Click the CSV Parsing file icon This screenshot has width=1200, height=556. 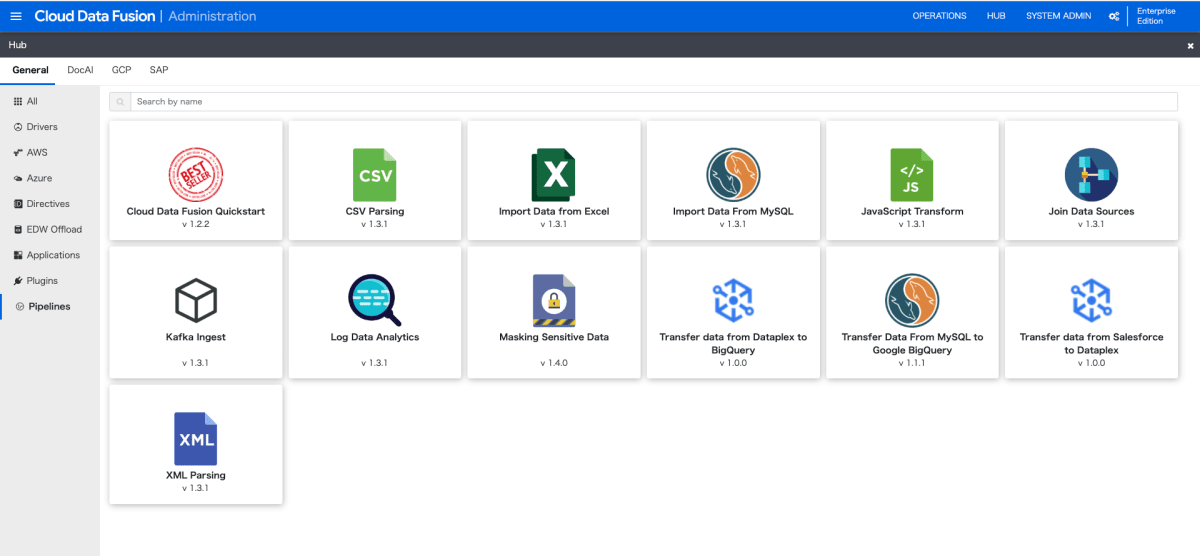click(375, 175)
